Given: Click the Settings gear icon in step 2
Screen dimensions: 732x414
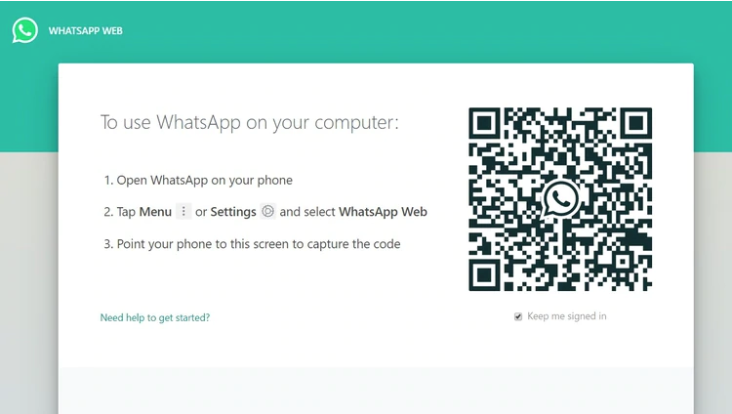Looking at the screenshot, I should coord(268,211).
